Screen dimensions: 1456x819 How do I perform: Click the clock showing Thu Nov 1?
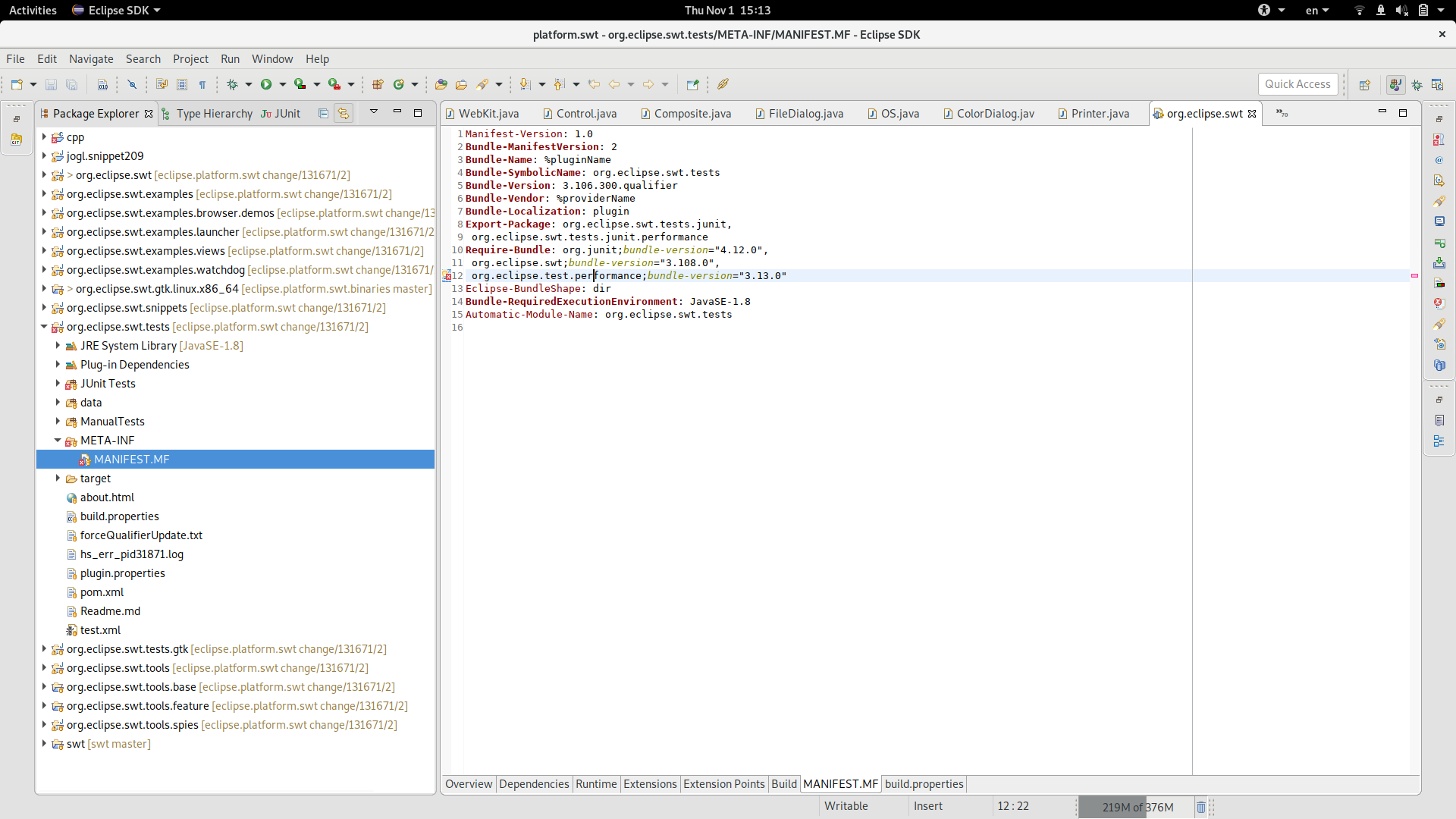[727, 10]
